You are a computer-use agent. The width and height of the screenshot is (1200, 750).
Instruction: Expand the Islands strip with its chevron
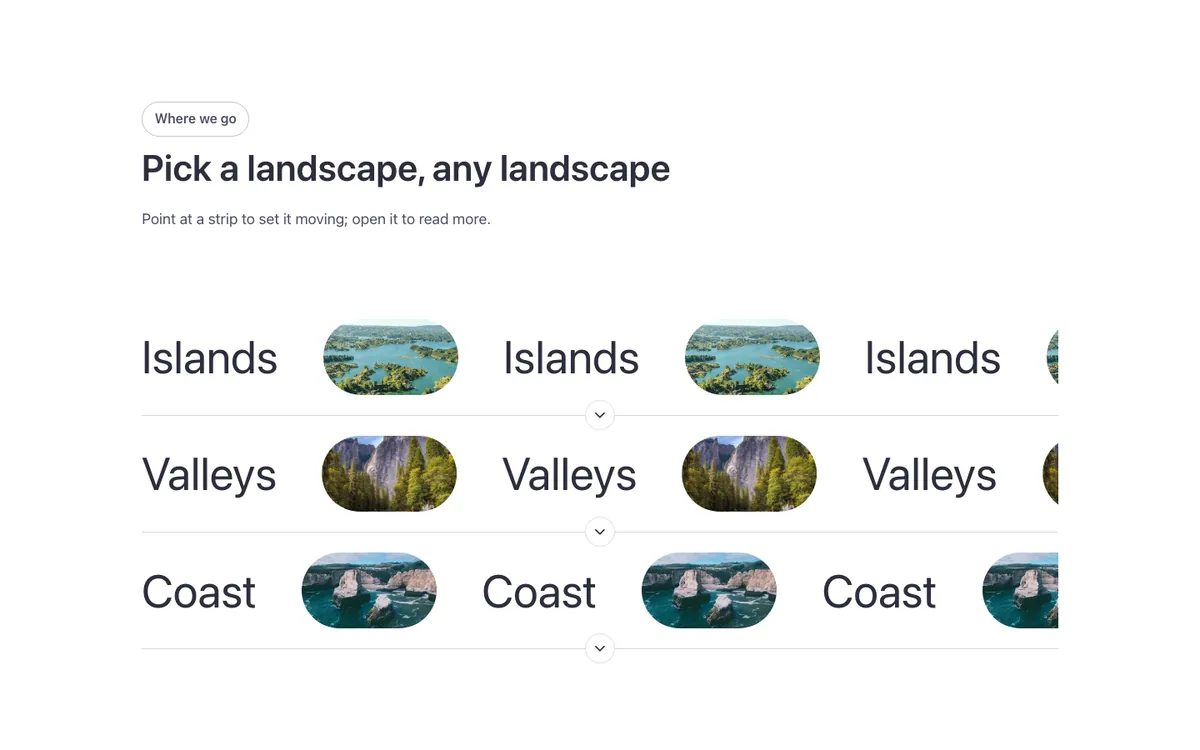tap(599, 415)
